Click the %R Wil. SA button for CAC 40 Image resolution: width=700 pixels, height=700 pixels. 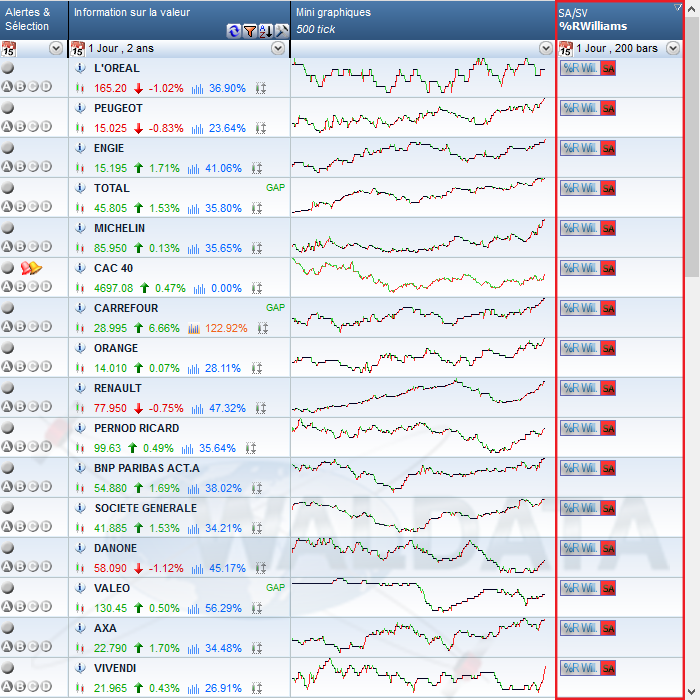588,268
